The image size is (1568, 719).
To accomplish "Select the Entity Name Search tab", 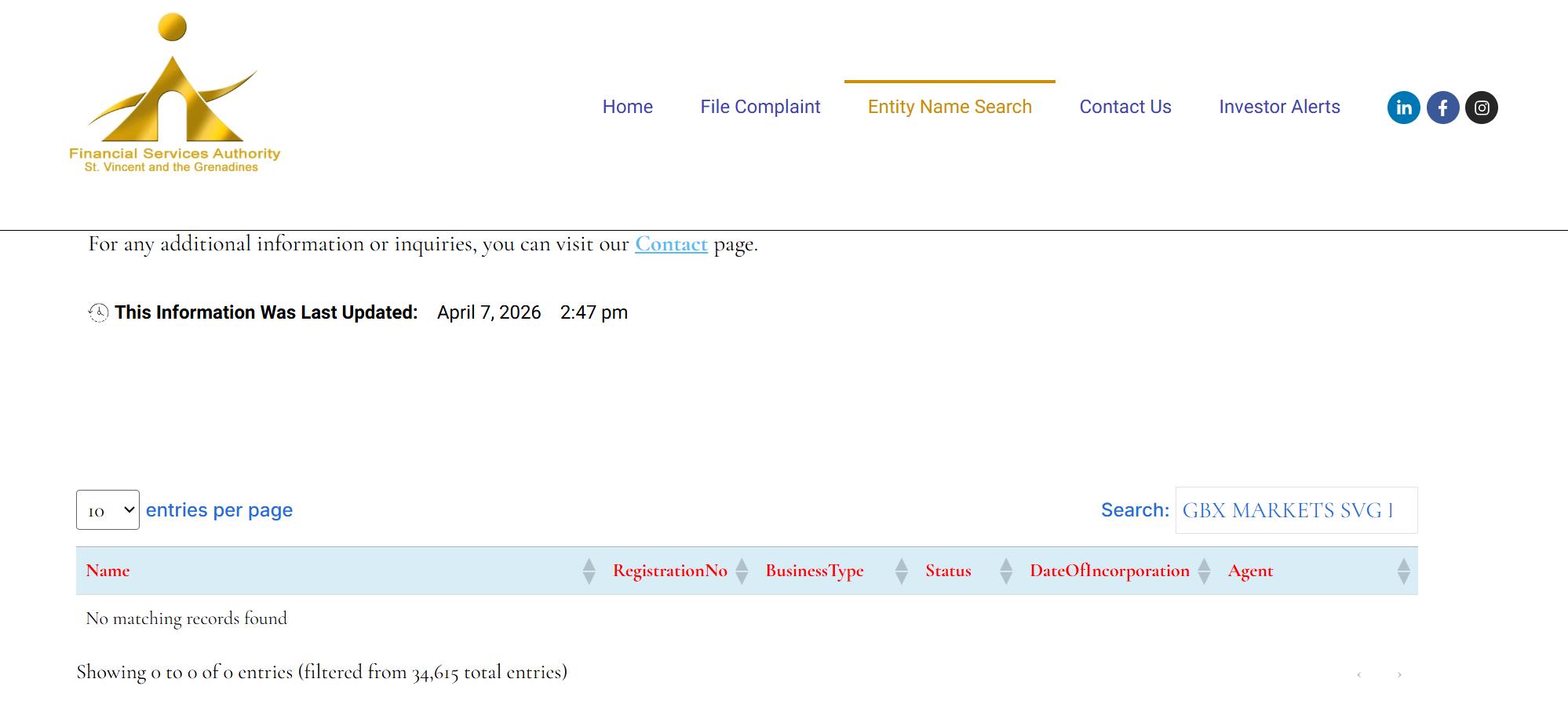I will click(950, 107).
